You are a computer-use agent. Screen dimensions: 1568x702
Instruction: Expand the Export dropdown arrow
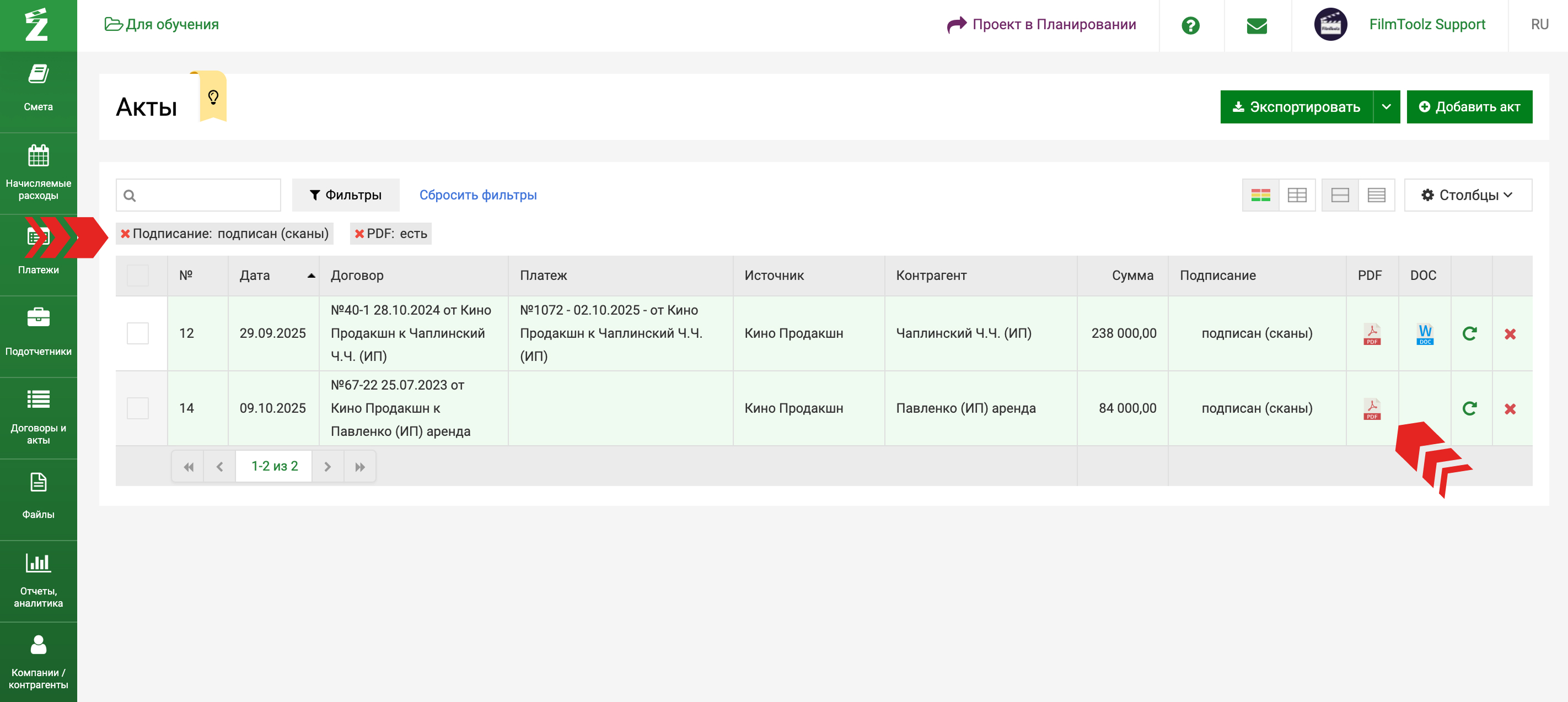tap(1386, 107)
